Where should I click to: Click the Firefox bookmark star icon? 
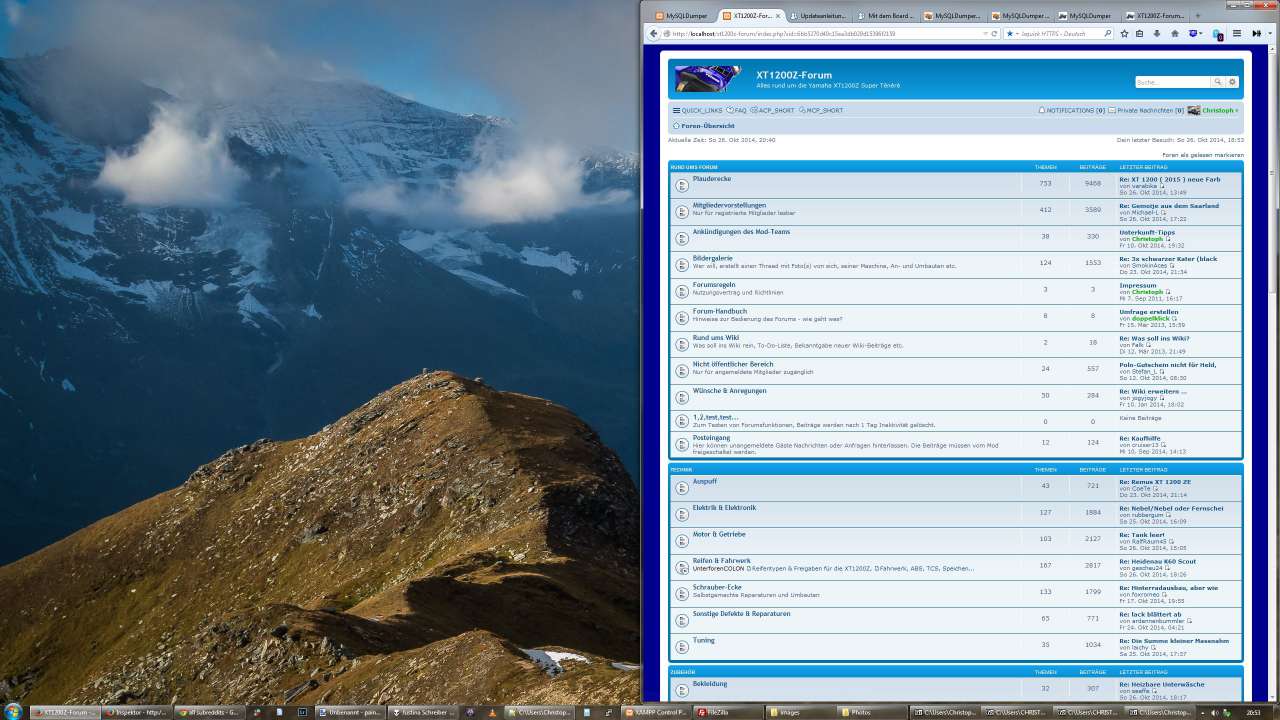tap(1125, 33)
